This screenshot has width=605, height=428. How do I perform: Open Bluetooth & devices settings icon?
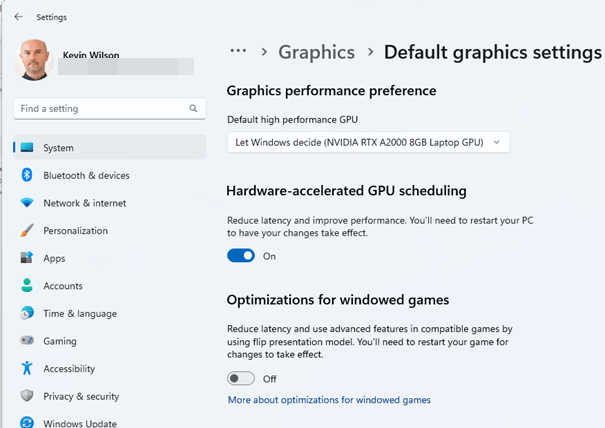27,176
